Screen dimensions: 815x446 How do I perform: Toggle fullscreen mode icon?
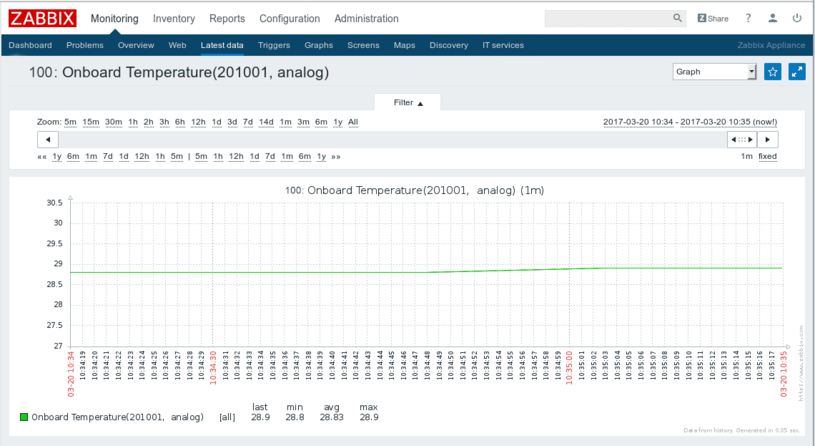[x=797, y=72]
